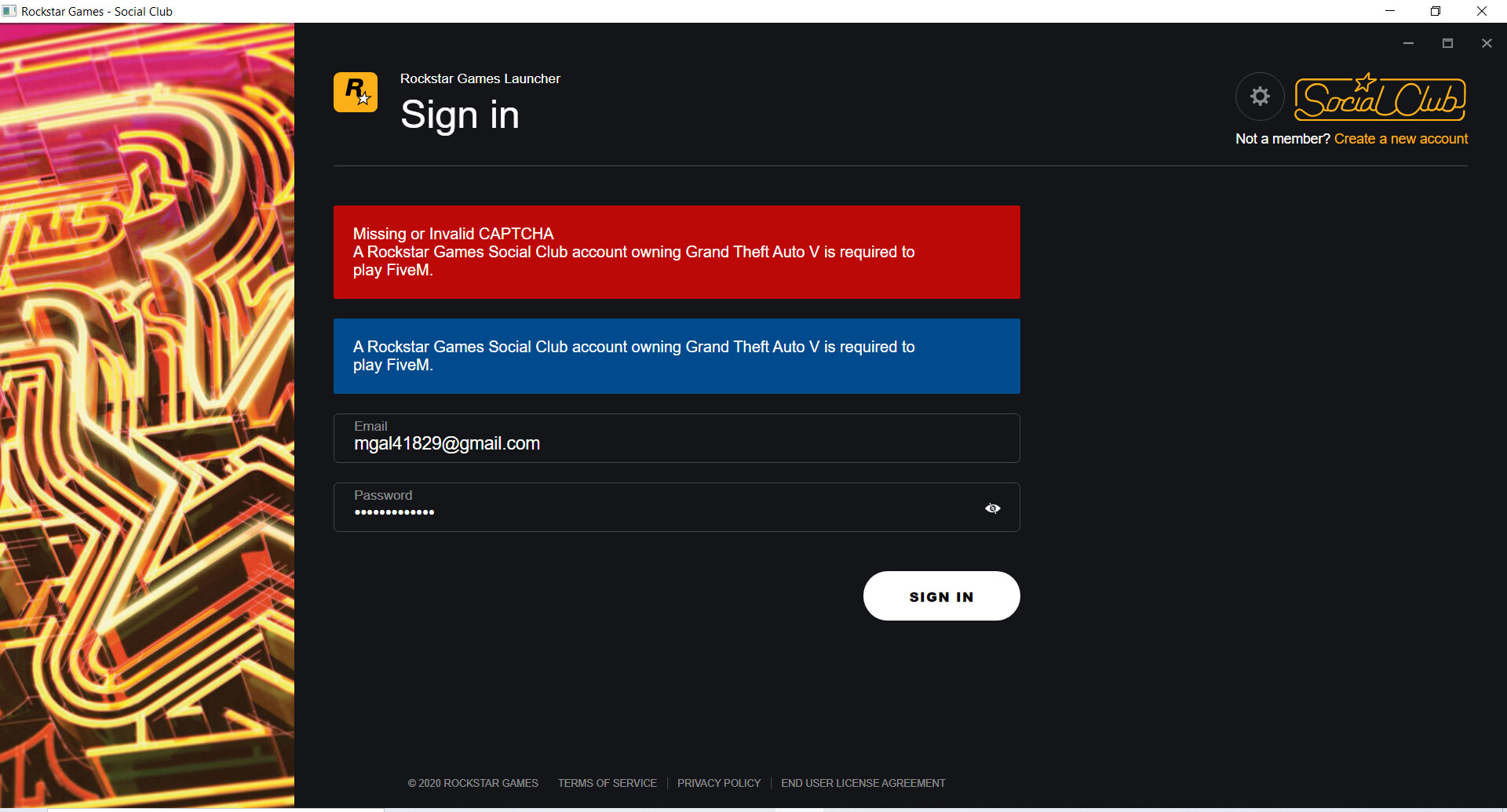This screenshot has width=1507, height=812.
Task: Click the blue FiveM requirement notice
Action: pyautogui.click(x=677, y=356)
